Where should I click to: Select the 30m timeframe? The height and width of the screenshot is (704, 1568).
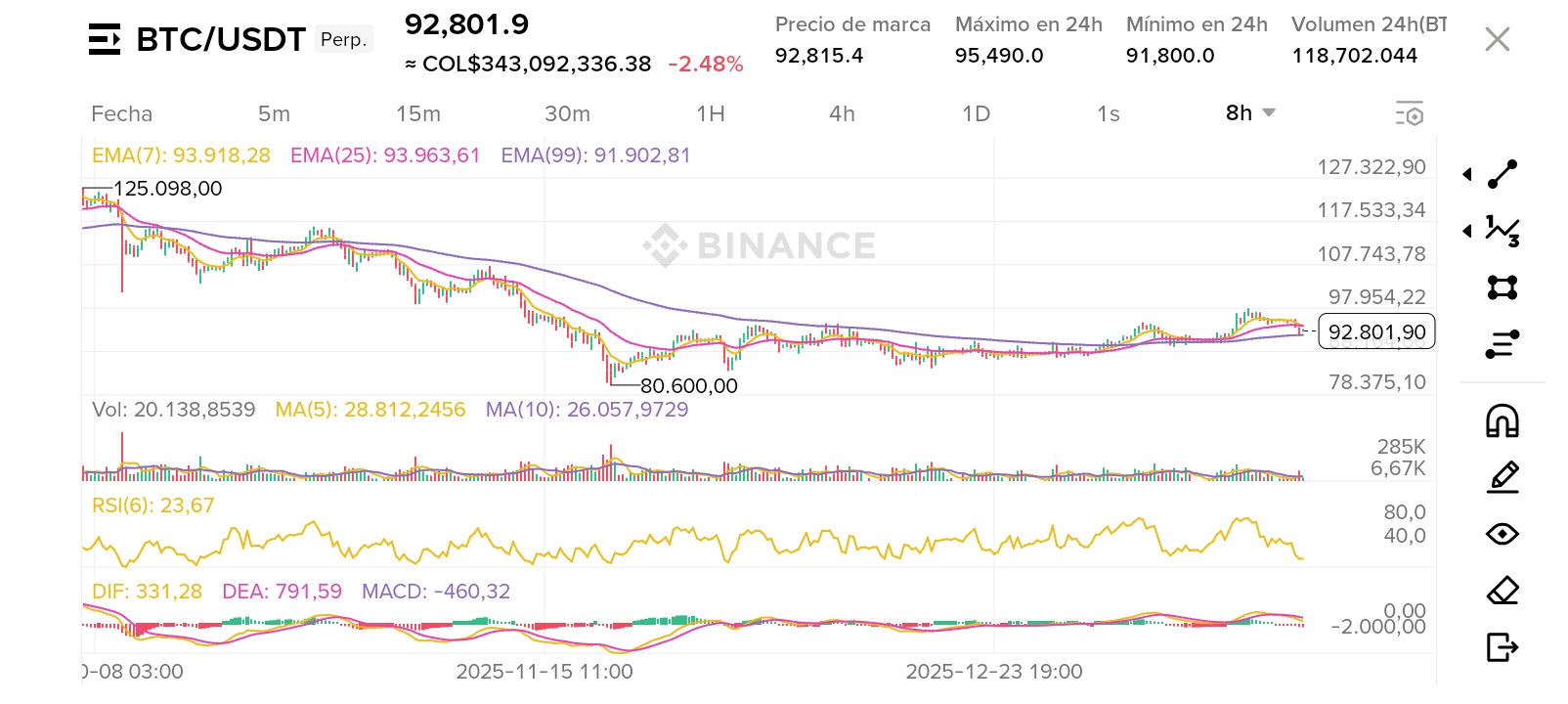567,113
